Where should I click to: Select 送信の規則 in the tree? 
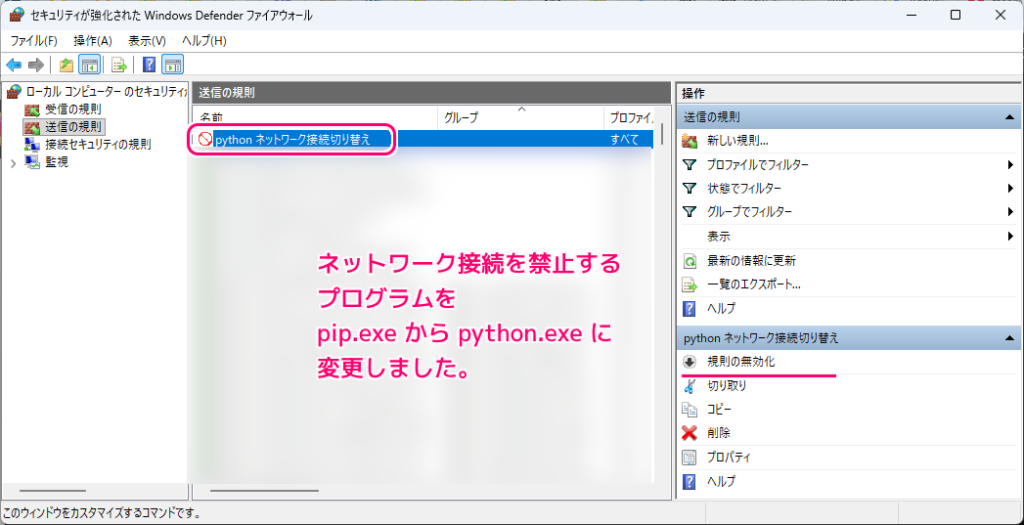point(73,125)
